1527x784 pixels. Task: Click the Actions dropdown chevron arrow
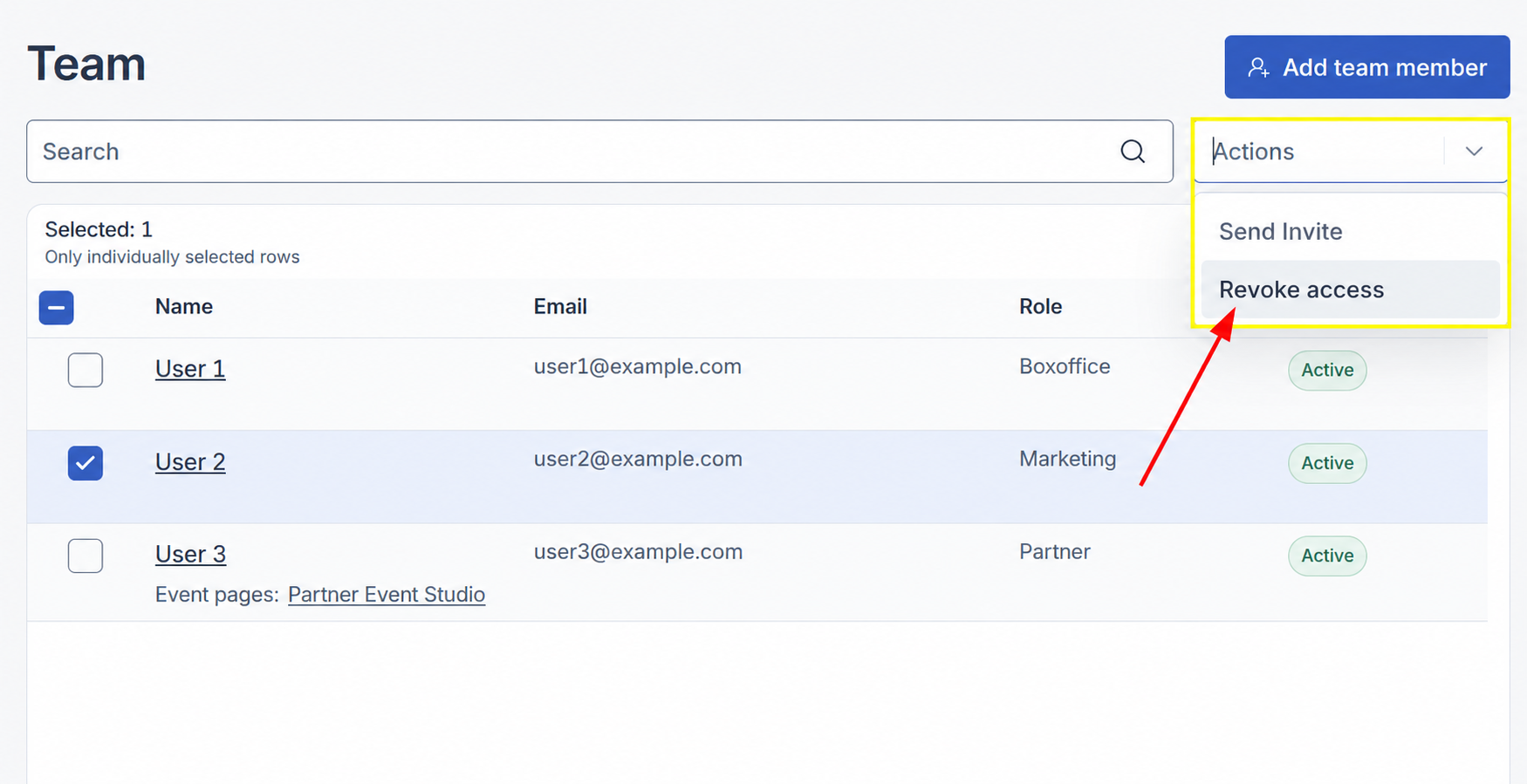[1474, 151]
